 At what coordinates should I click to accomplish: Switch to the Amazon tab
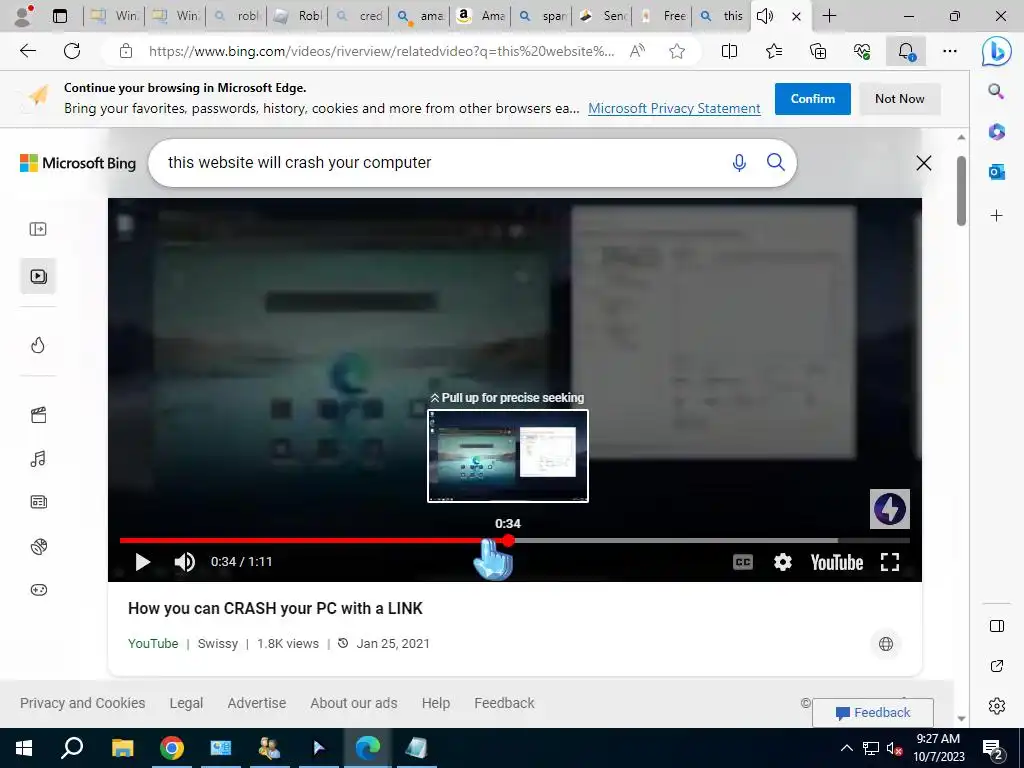[x=480, y=16]
